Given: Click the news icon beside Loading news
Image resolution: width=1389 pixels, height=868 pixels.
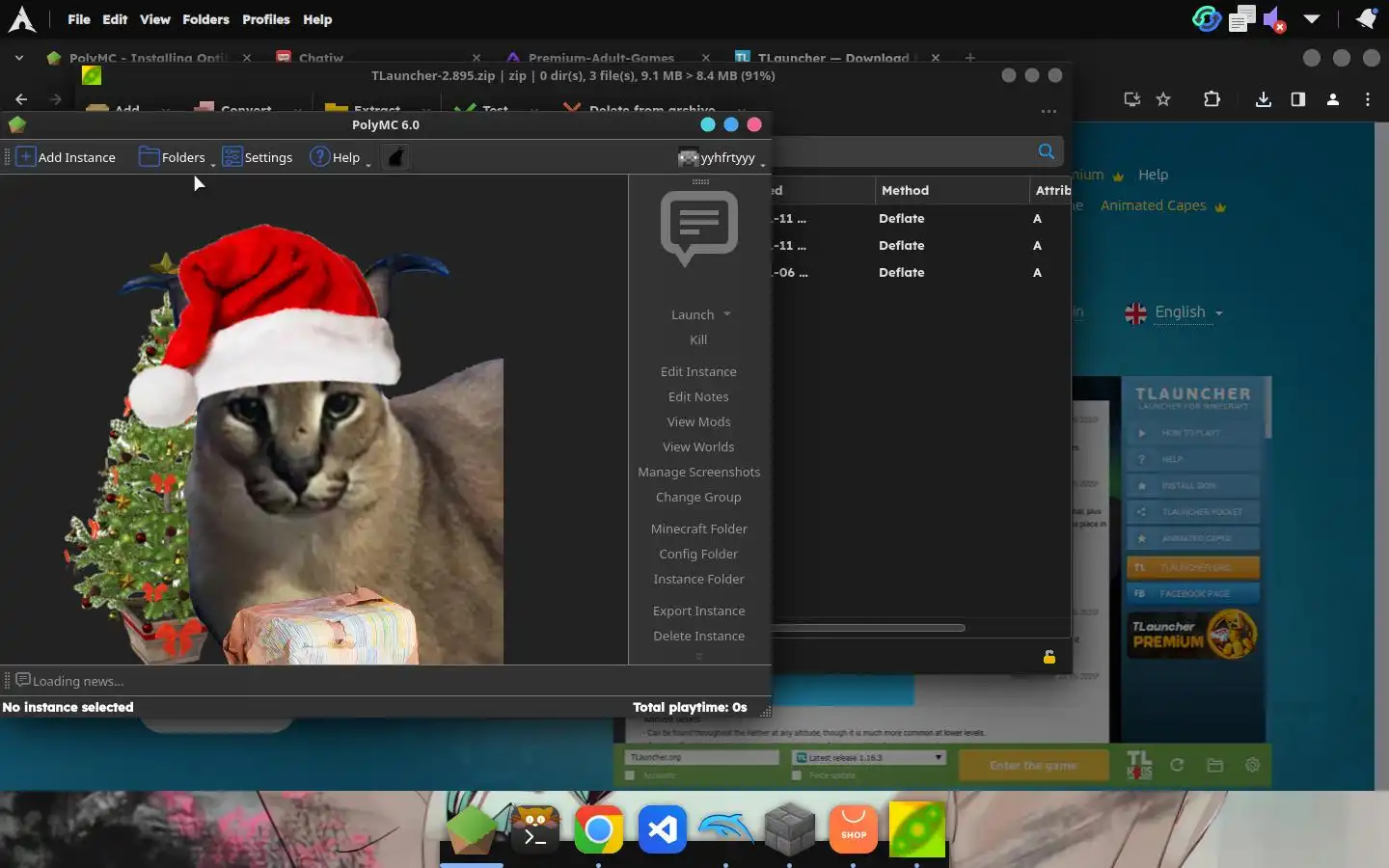Looking at the screenshot, I should 23,680.
